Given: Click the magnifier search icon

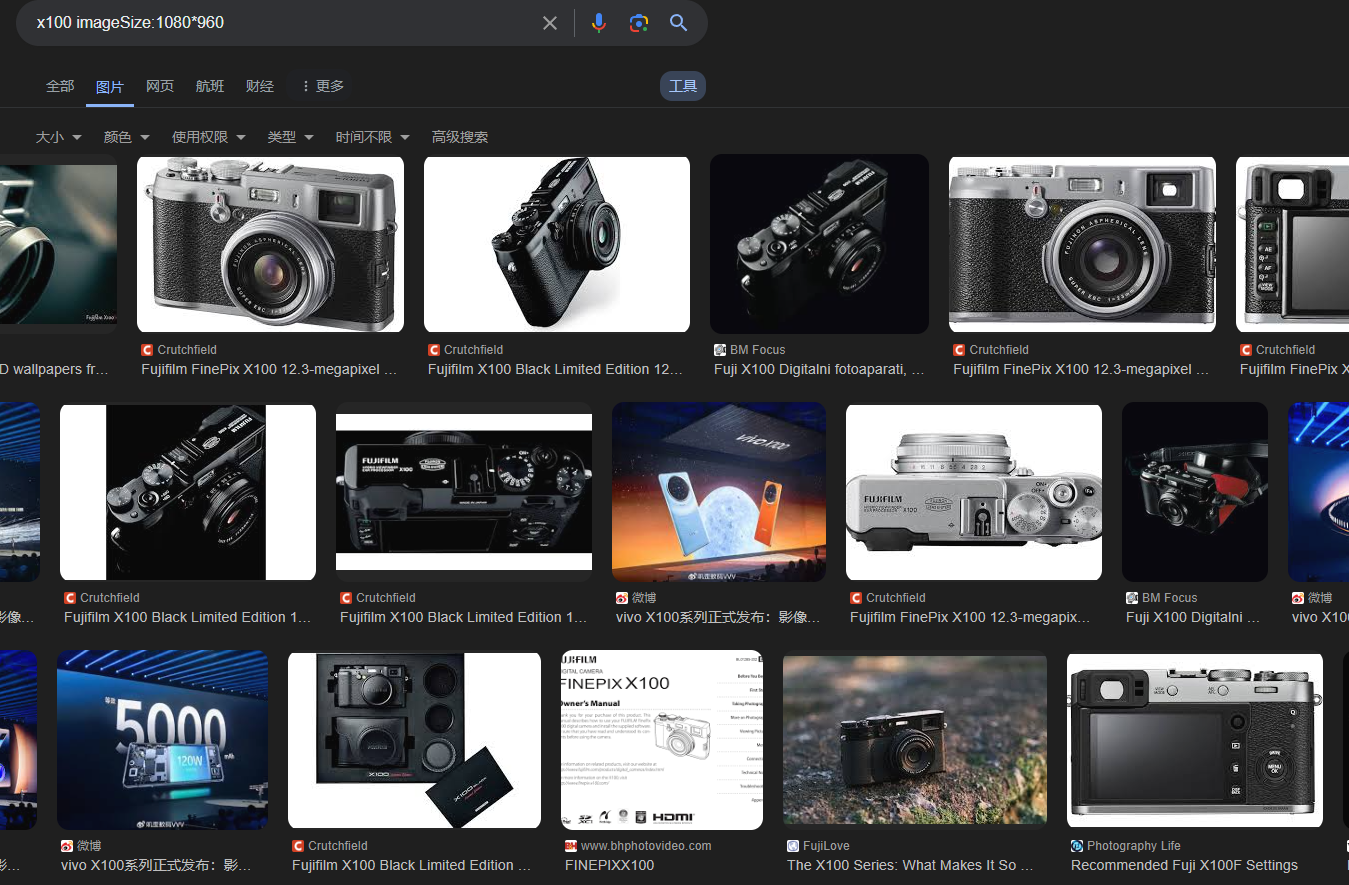Looking at the screenshot, I should [679, 23].
